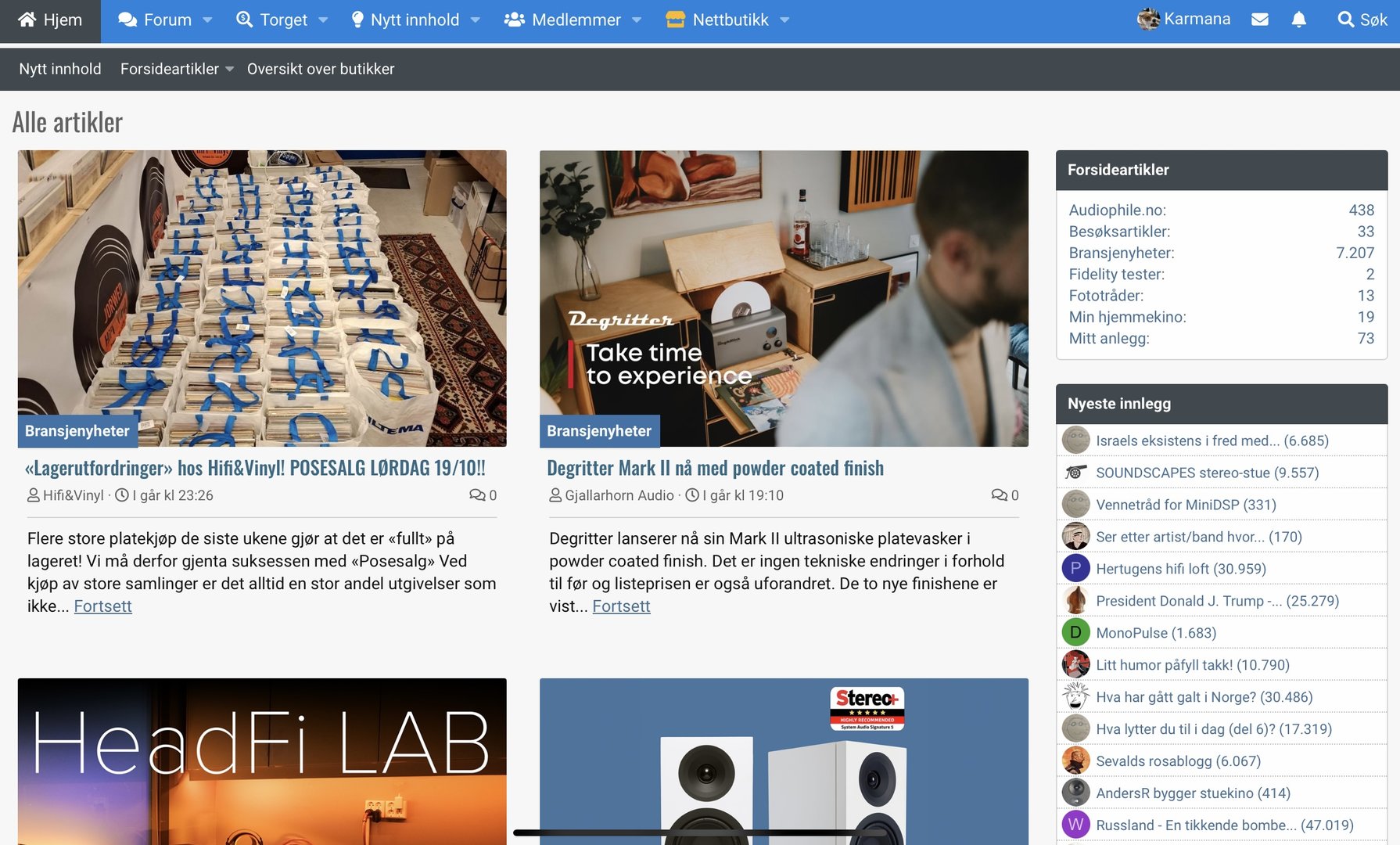Click D avatar beside MonoPulse

pos(1076,632)
